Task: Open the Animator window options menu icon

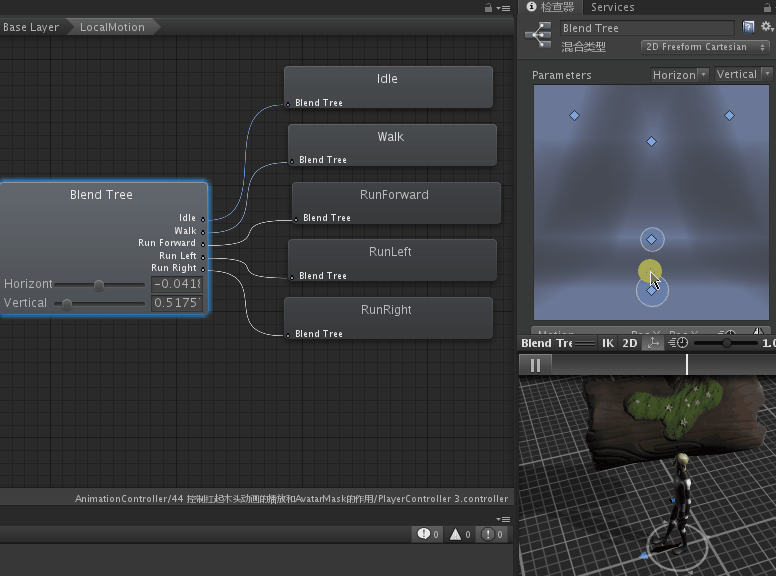Action: [x=503, y=8]
